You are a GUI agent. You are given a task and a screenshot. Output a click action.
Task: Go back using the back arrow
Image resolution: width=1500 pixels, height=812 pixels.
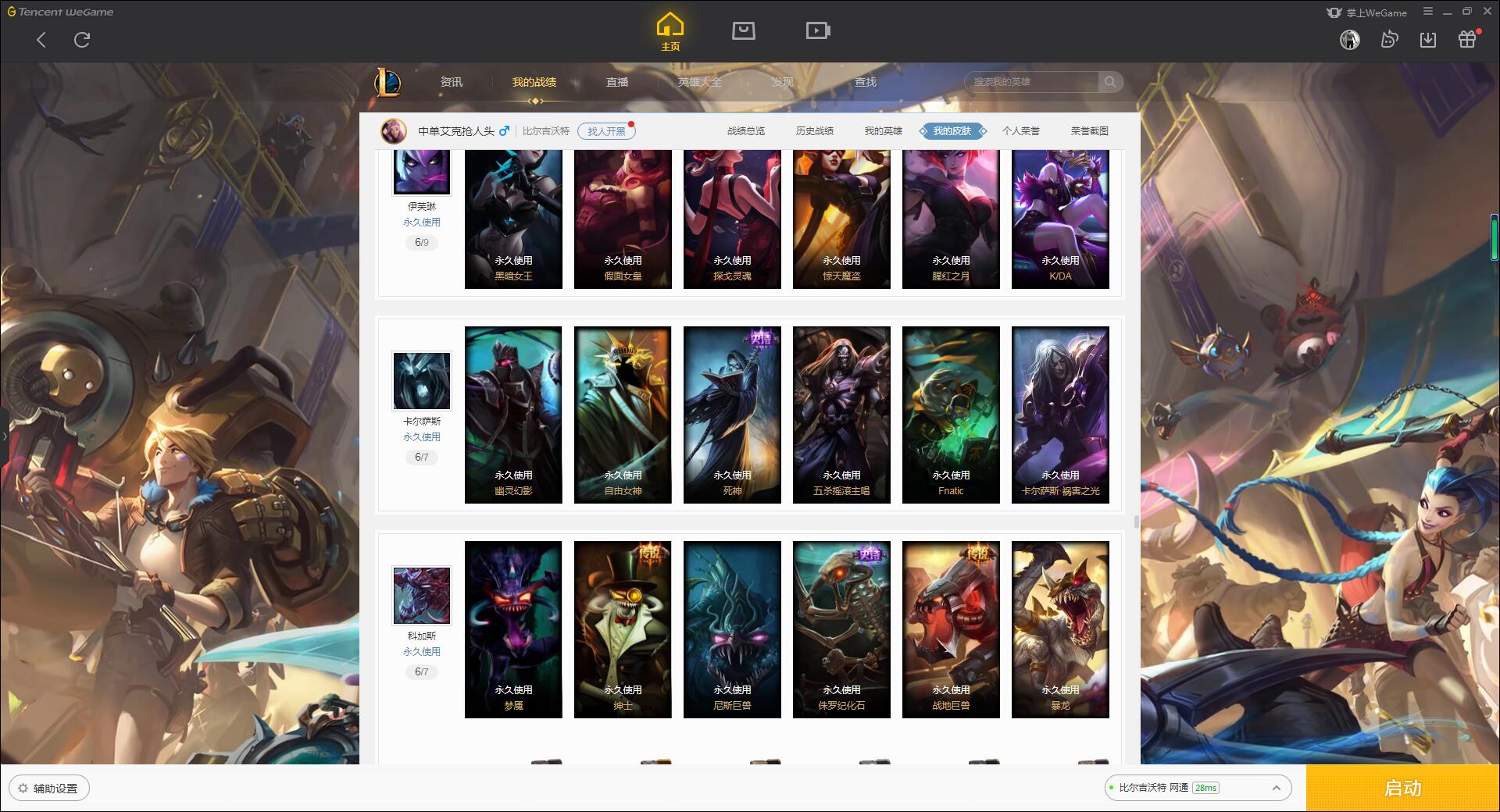[x=41, y=40]
